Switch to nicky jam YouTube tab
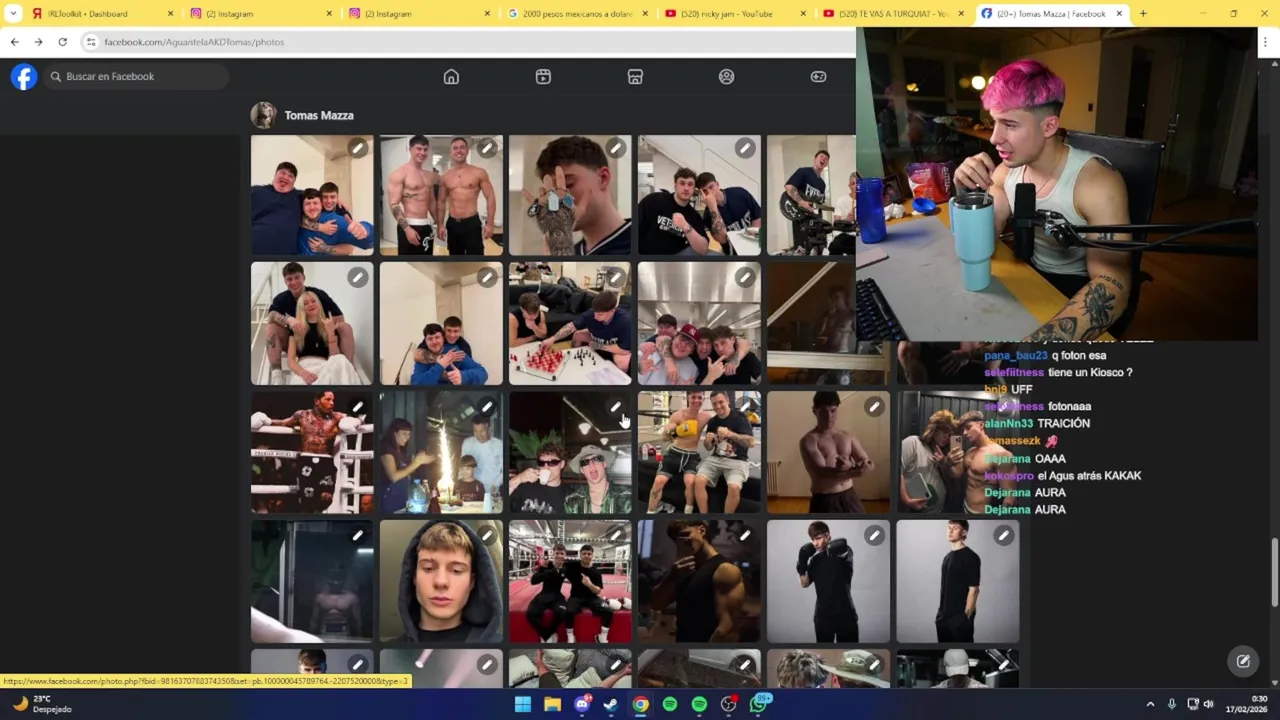 pos(736,14)
